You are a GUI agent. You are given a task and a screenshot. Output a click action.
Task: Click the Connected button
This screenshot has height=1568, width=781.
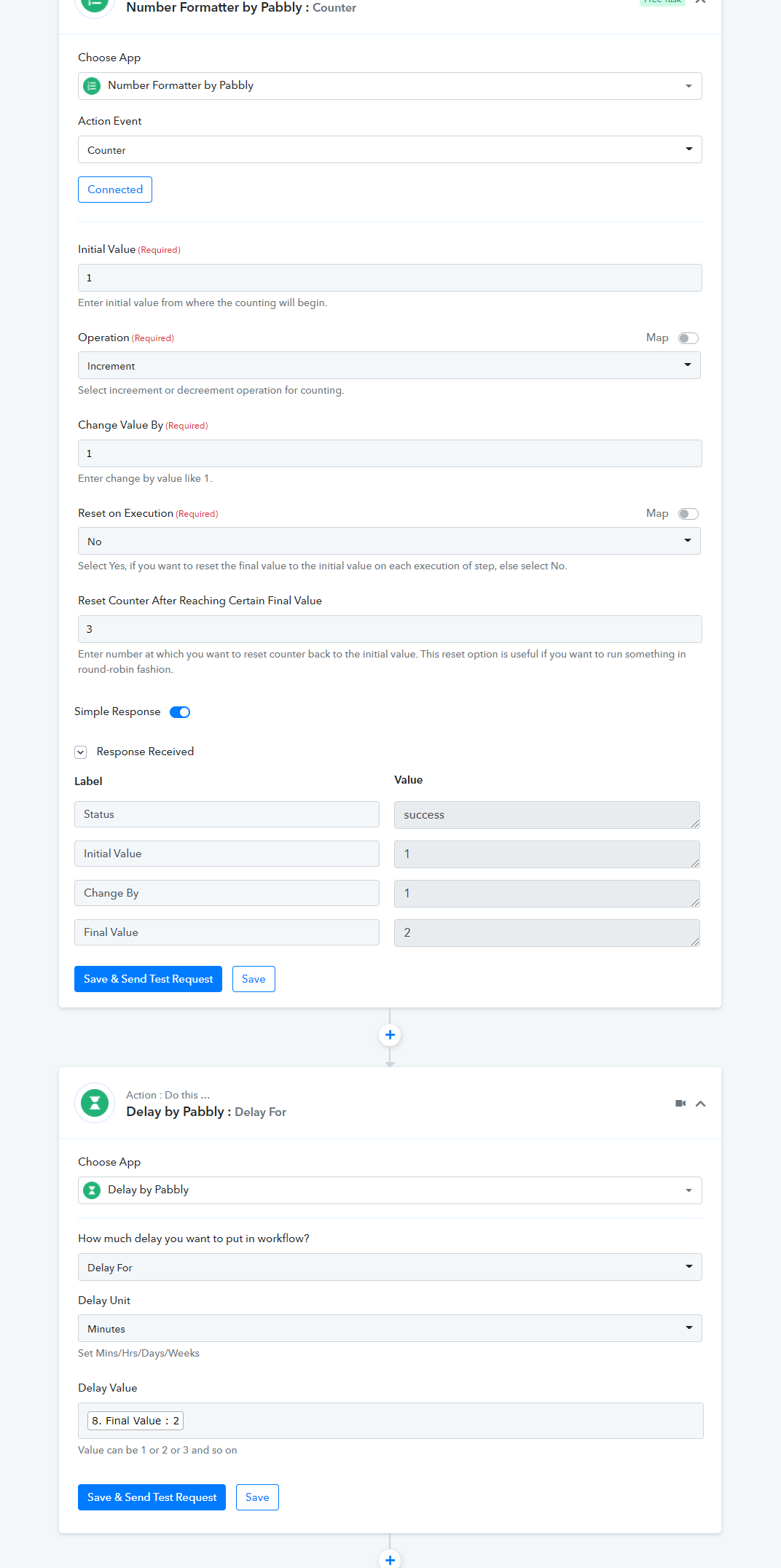115,190
